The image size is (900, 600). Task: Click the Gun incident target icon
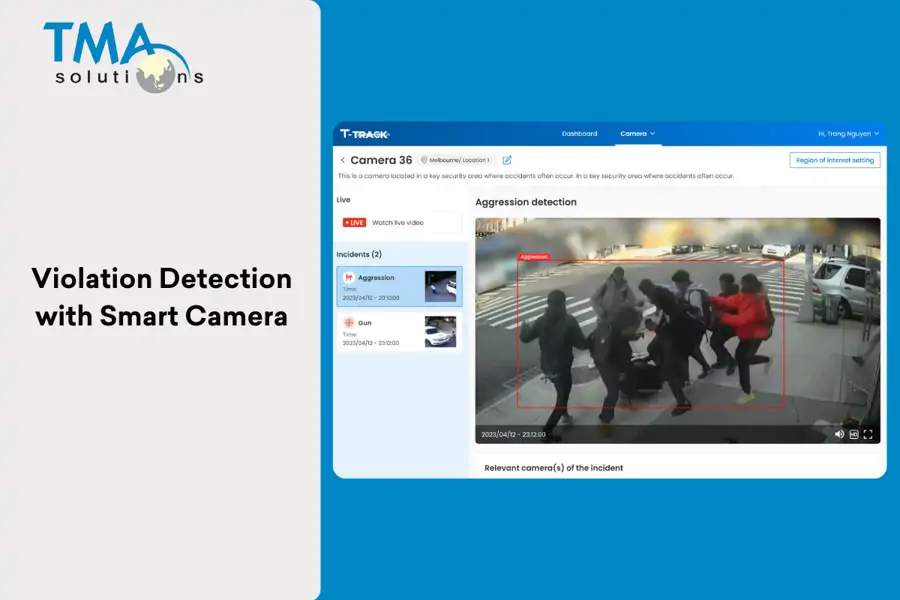point(348,323)
